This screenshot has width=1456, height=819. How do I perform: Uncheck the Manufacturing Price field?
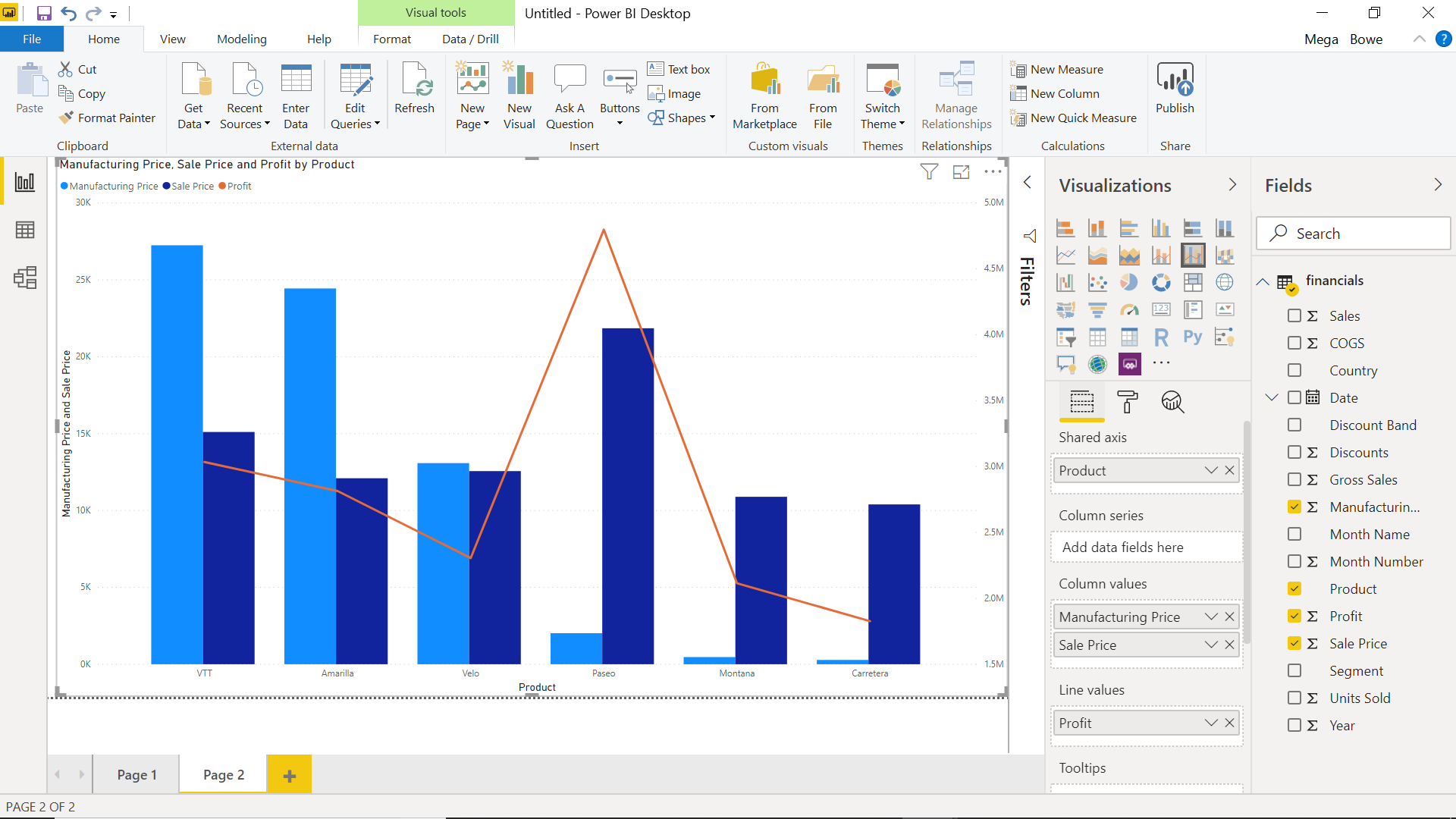tap(1294, 507)
